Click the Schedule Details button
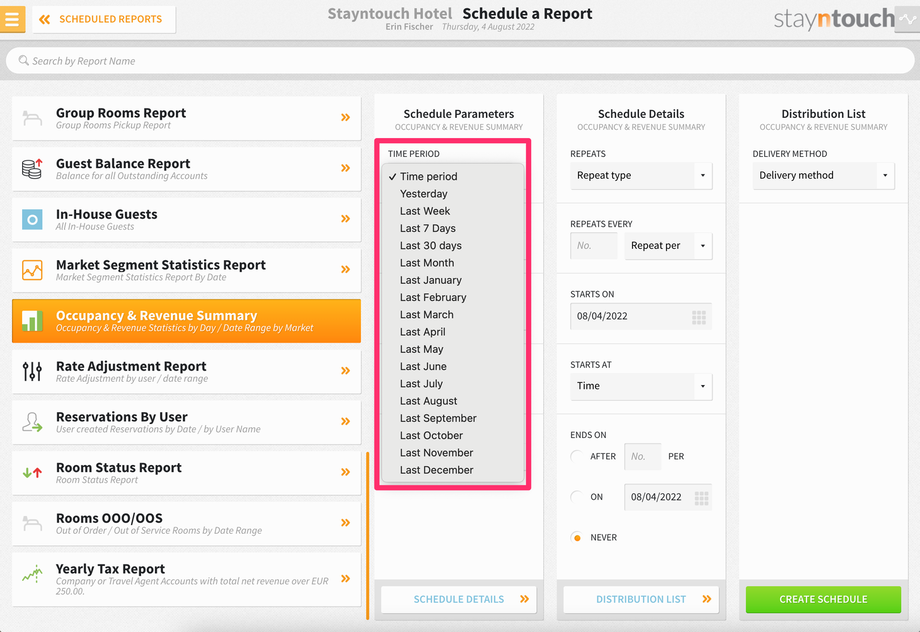 point(459,599)
